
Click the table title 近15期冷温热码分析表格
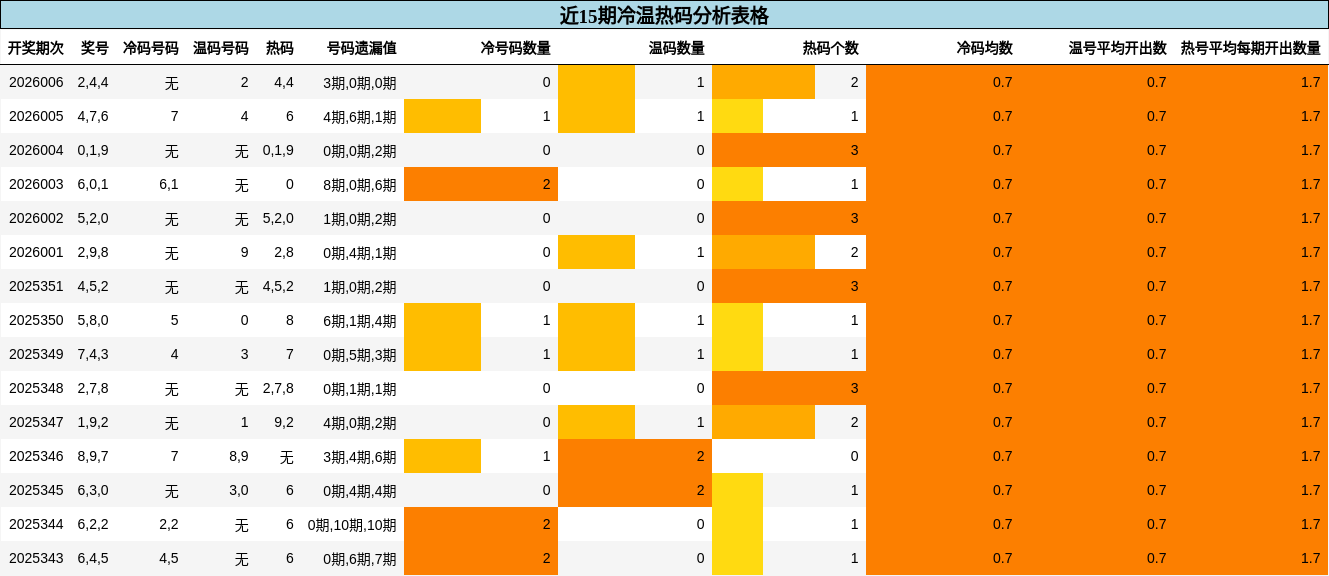664,13
